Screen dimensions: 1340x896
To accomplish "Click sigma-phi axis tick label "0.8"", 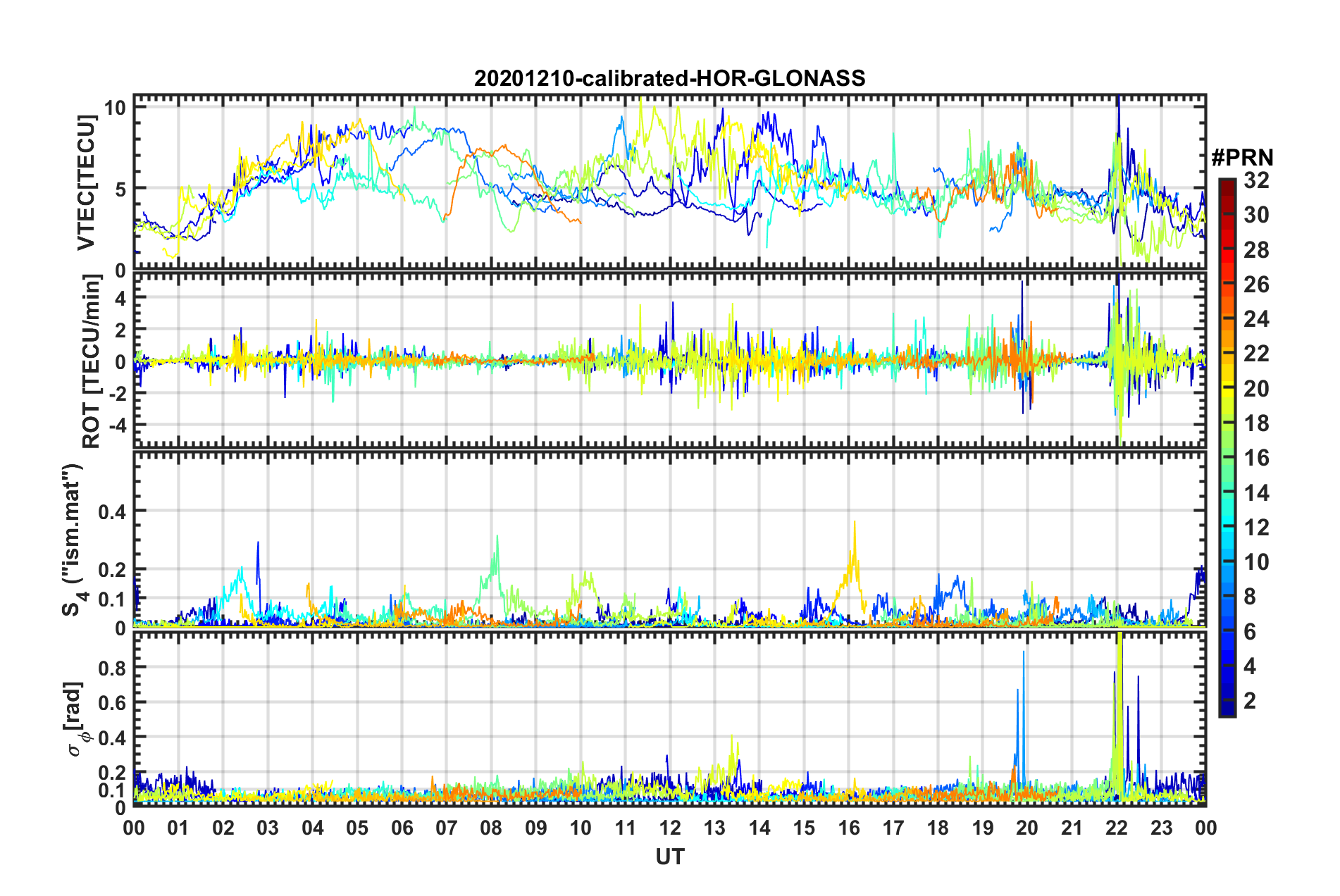I will coord(113,666).
